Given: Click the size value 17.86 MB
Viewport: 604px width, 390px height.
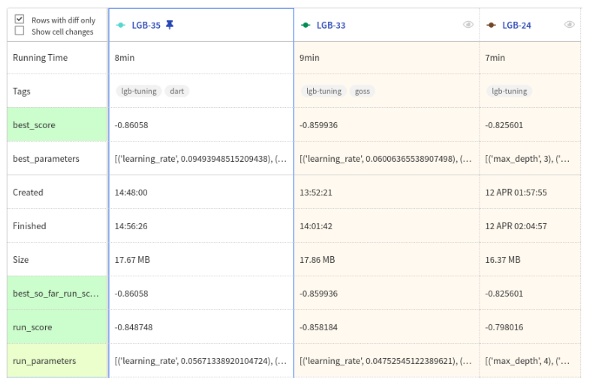Looking at the screenshot, I should tap(317, 260).
